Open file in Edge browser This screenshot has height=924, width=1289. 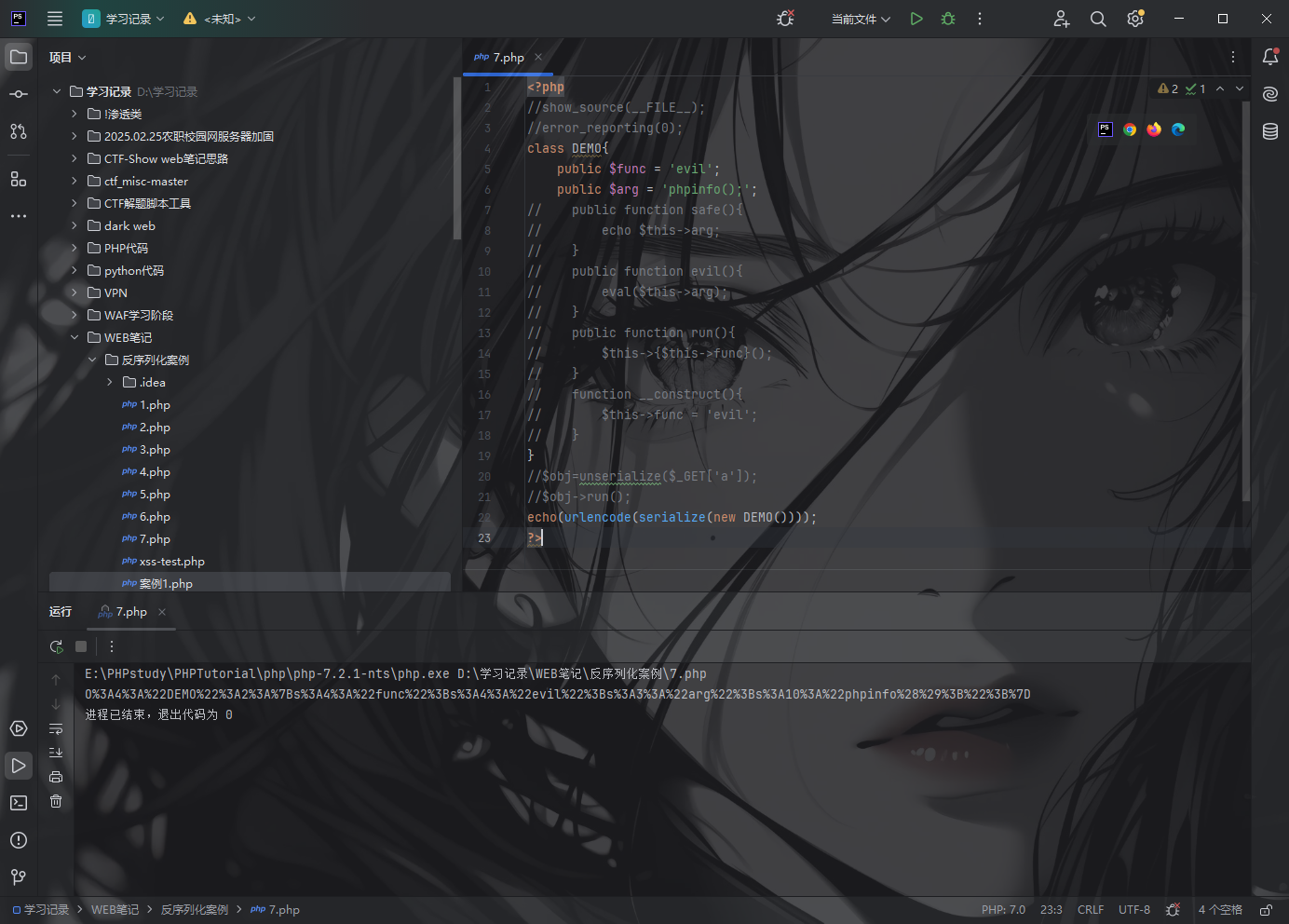pyautogui.click(x=1178, y=129)
